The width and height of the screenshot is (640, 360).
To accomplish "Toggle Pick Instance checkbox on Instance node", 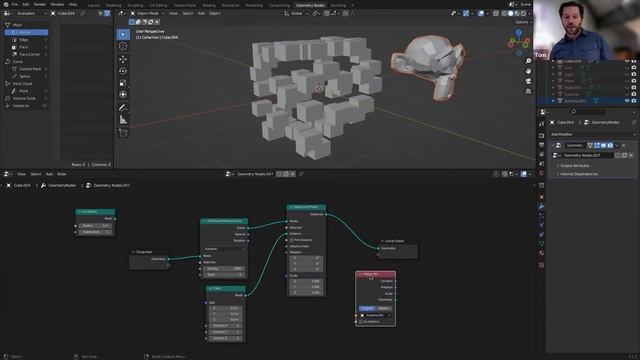I will [291, 240].
